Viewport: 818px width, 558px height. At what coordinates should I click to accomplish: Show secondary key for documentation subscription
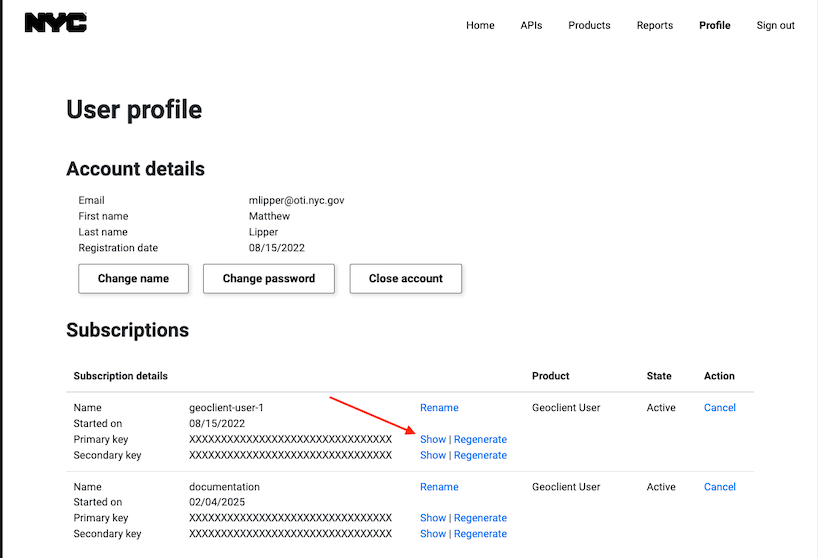(433, 533)
